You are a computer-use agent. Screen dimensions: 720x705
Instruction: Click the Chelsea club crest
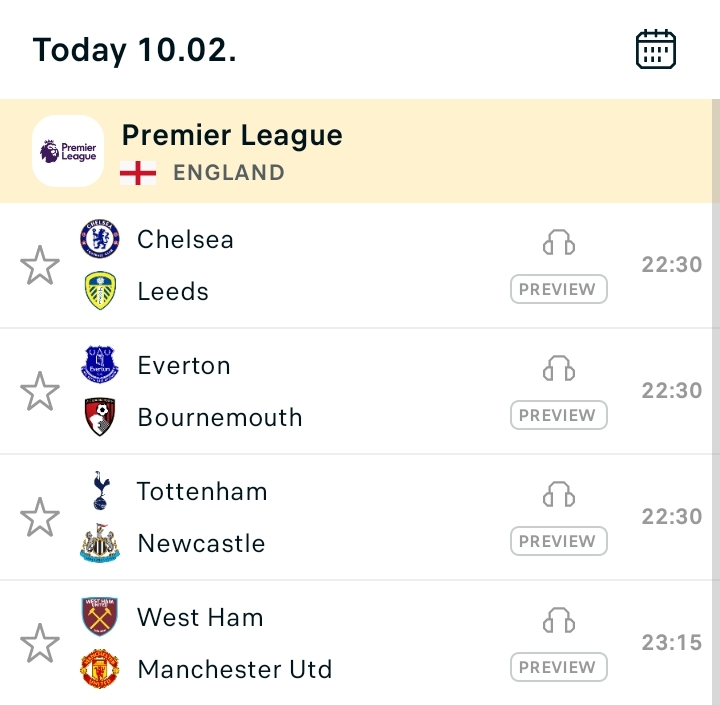[x=100, y=239]
